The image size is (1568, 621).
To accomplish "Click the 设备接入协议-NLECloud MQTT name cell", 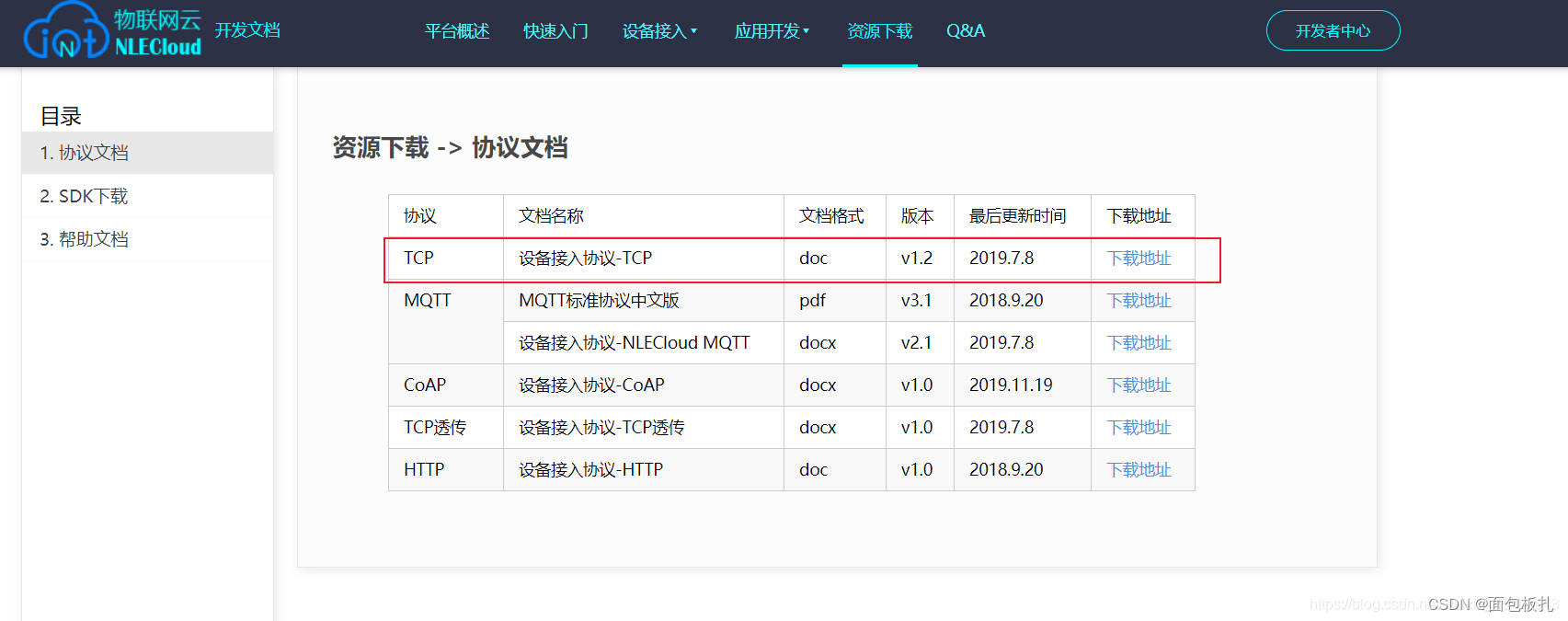I will 644,343.
